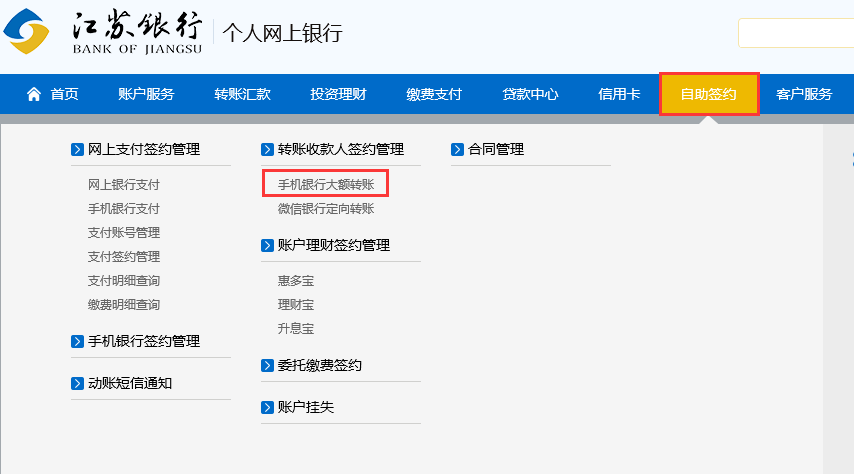This screenshot has height=474, width=854.
Task: Click the Bank of Jiangsu logo emblem
Action: point(26,31)
